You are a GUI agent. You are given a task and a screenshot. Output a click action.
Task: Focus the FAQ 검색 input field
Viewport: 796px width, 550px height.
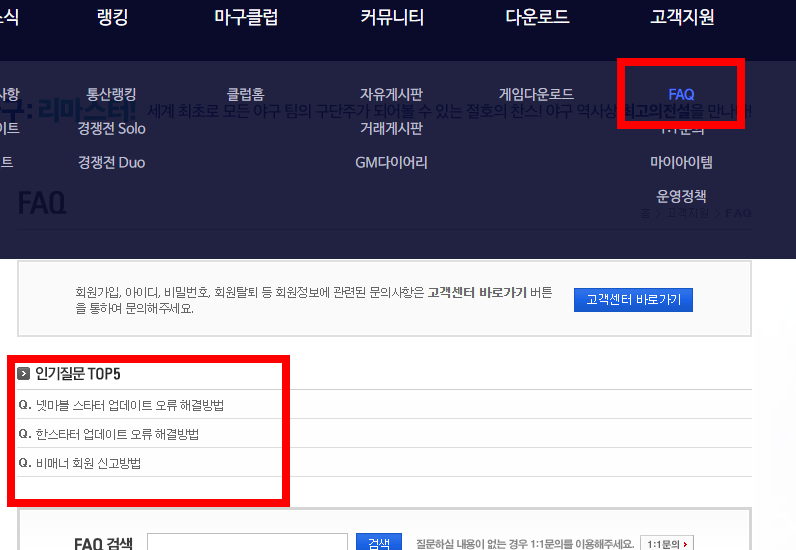[247, 541]
